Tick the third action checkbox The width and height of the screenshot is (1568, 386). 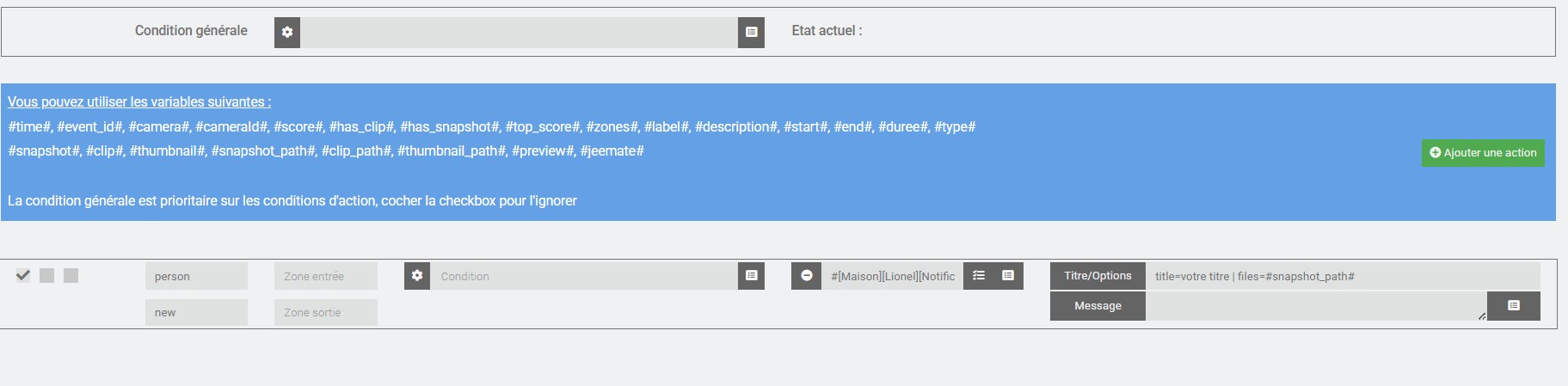click(71, 275)
